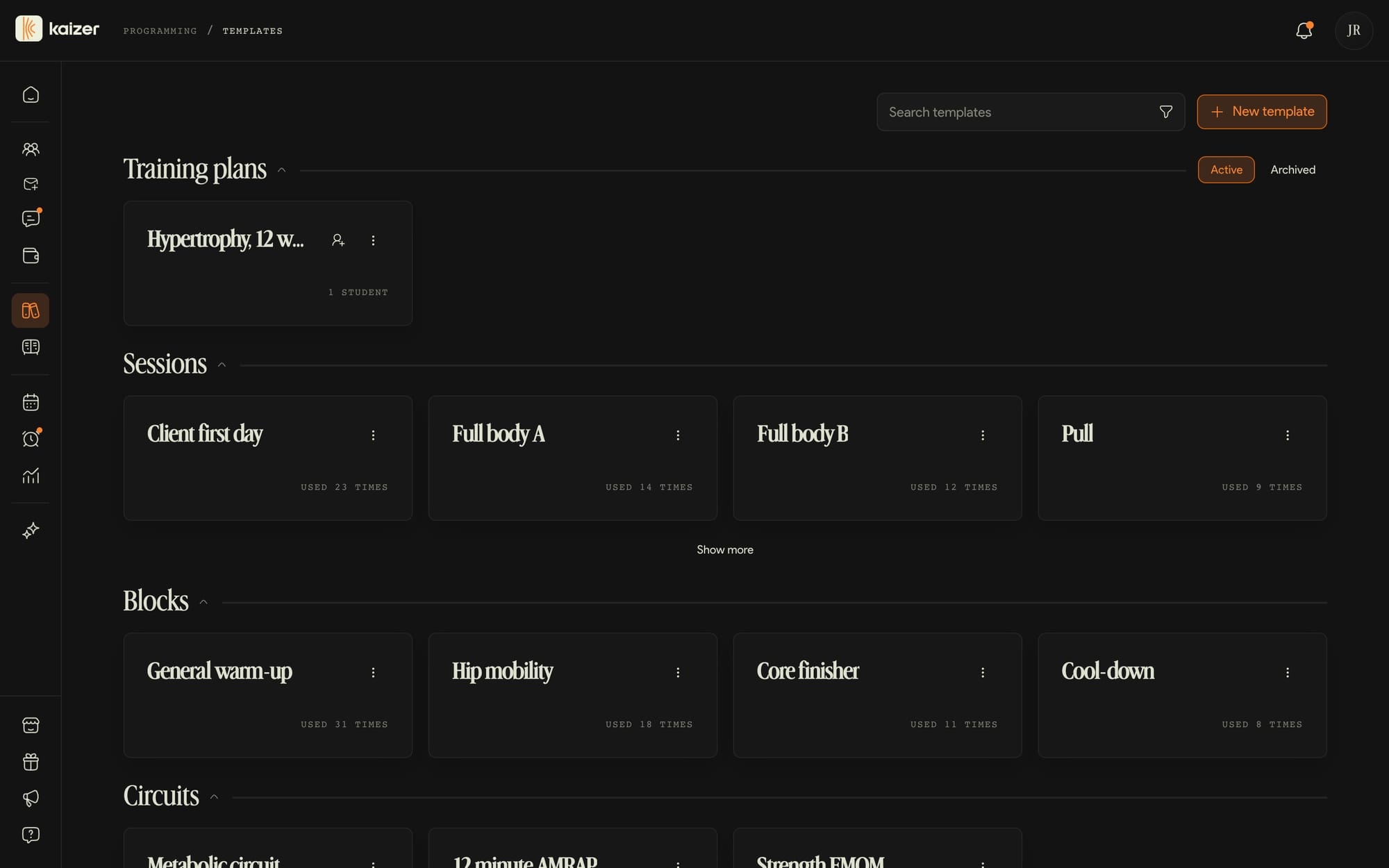Collapse the Training plans section

click(282, 170)
